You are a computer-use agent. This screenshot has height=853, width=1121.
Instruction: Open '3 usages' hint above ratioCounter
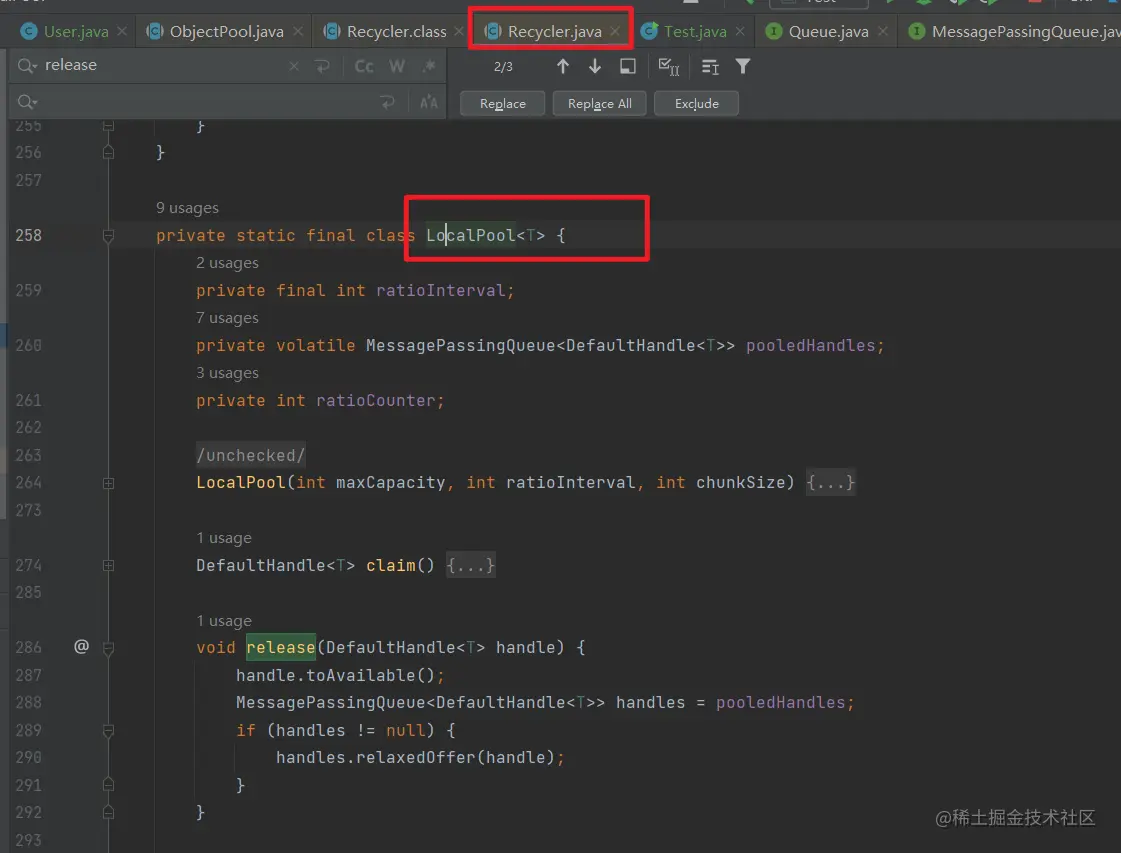pos(227,373)
